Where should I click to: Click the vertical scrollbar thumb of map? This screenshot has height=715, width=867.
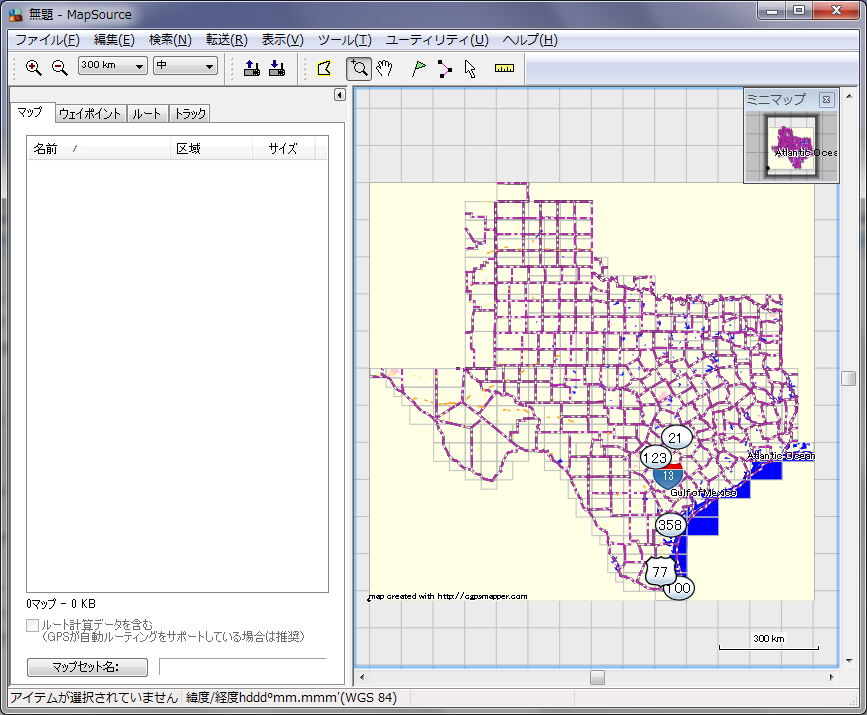click(x=848, y=379)
